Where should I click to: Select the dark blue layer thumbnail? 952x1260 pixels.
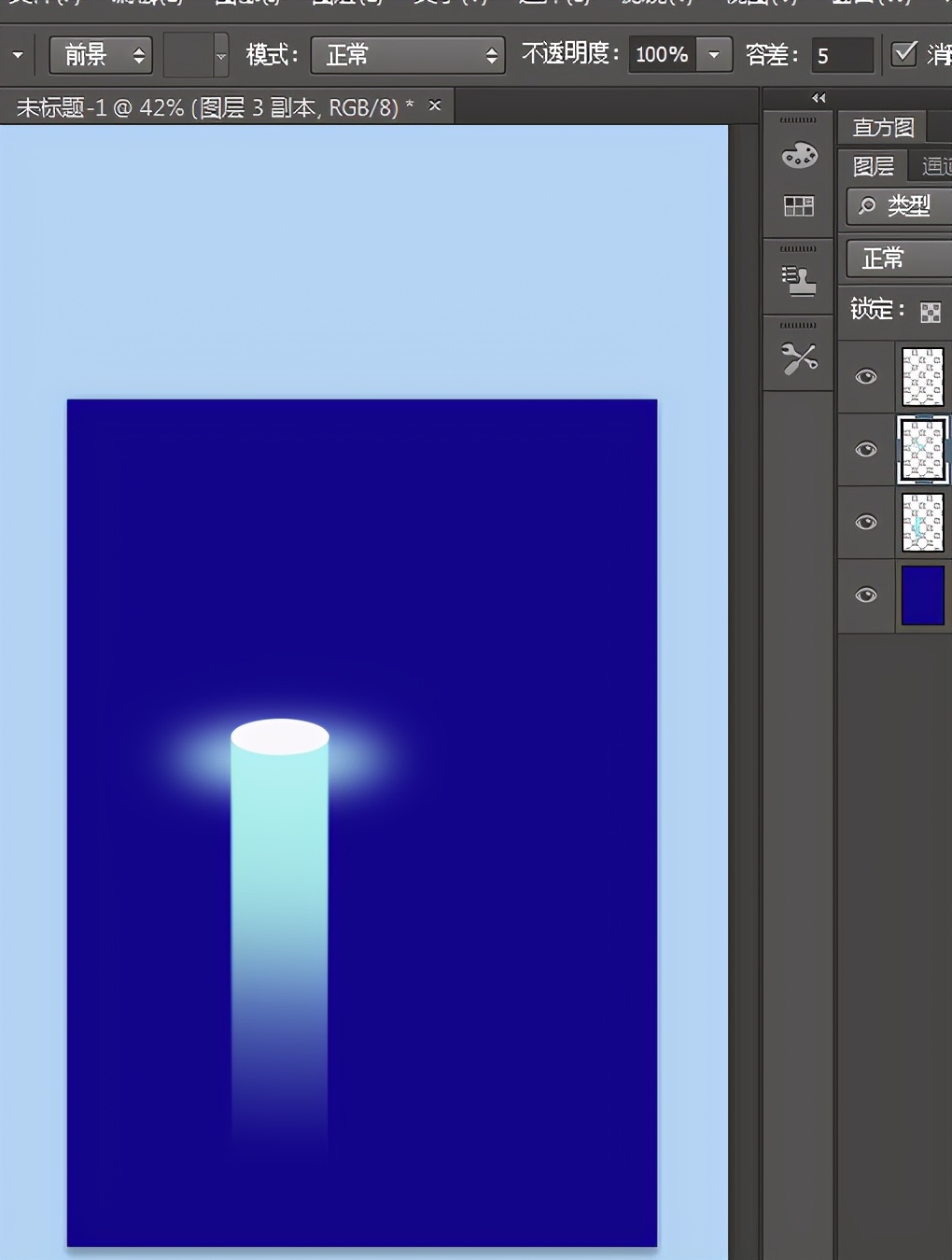pyautogui.click(x=922, y=595)
